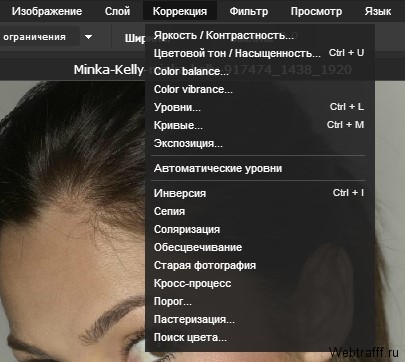Close the open Коррекция menu in the menu bar
The image size is (405, 362).
pos(180,11)
